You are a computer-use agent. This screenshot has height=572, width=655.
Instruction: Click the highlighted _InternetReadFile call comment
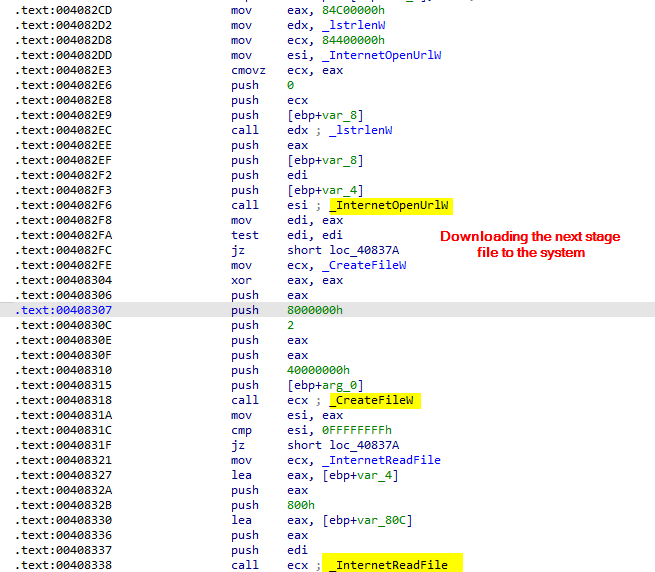point(392,565)
